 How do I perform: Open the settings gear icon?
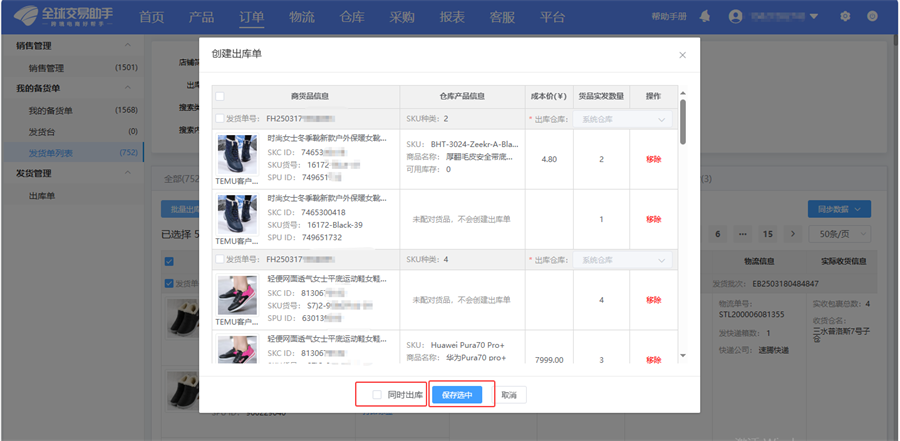(x=845, y=17)
